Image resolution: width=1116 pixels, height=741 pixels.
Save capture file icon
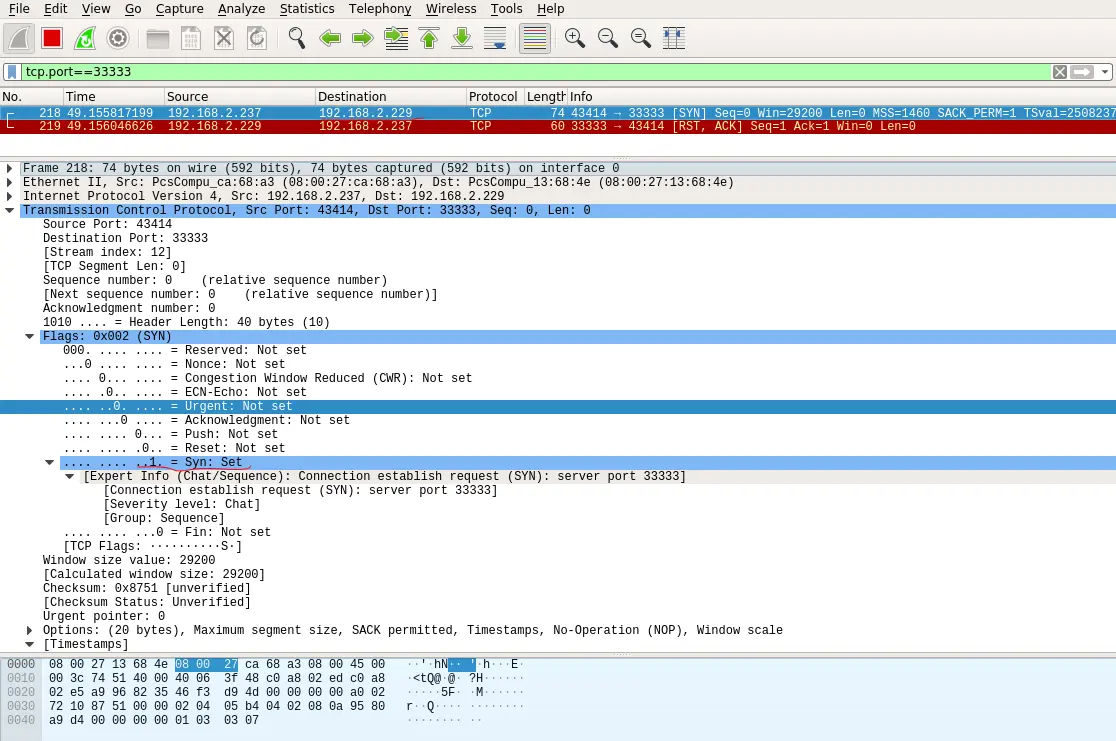coord(191,38)
